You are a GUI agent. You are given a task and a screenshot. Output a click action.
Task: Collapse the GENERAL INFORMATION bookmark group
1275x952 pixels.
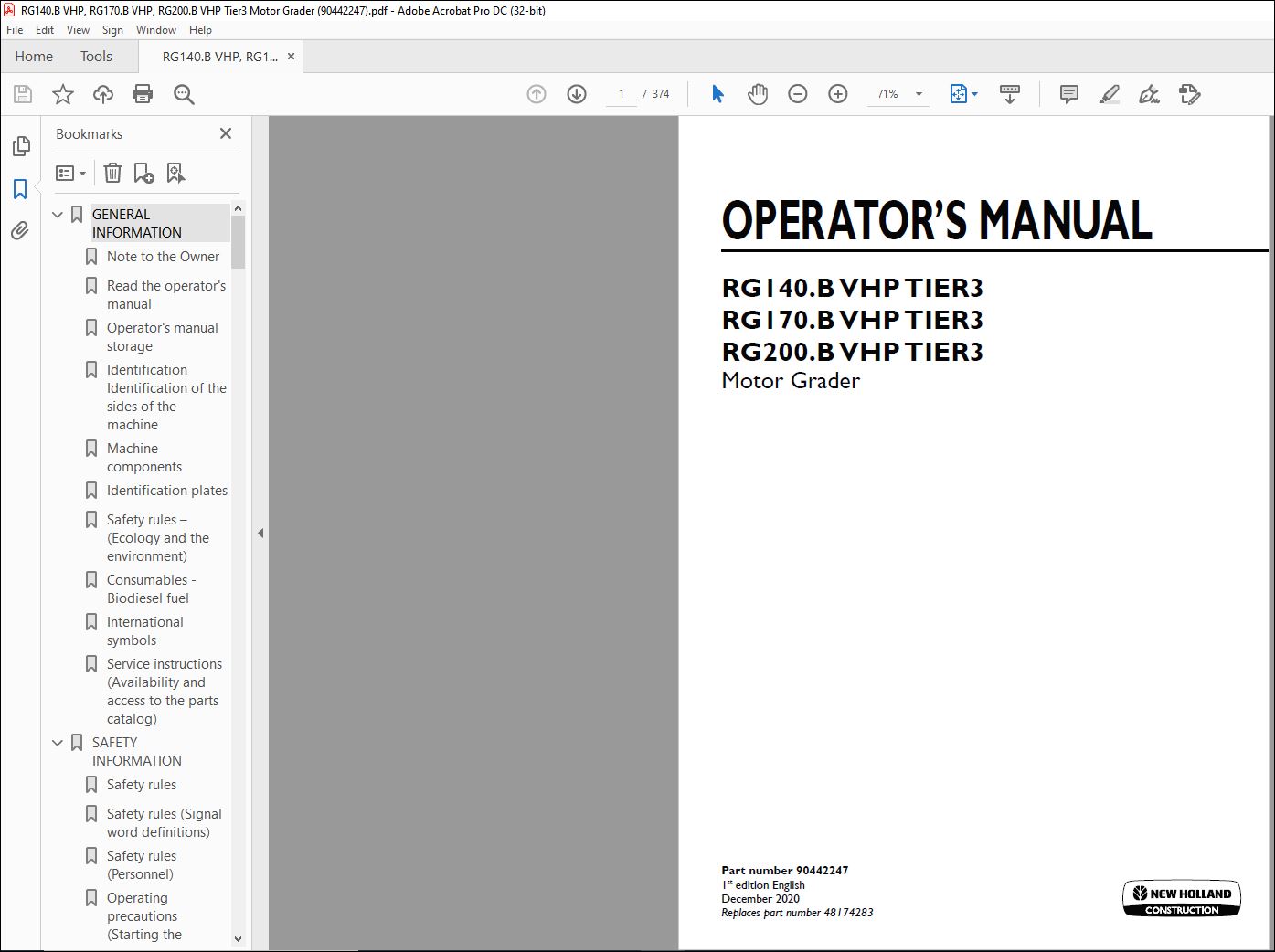click(x=58, y=215)
